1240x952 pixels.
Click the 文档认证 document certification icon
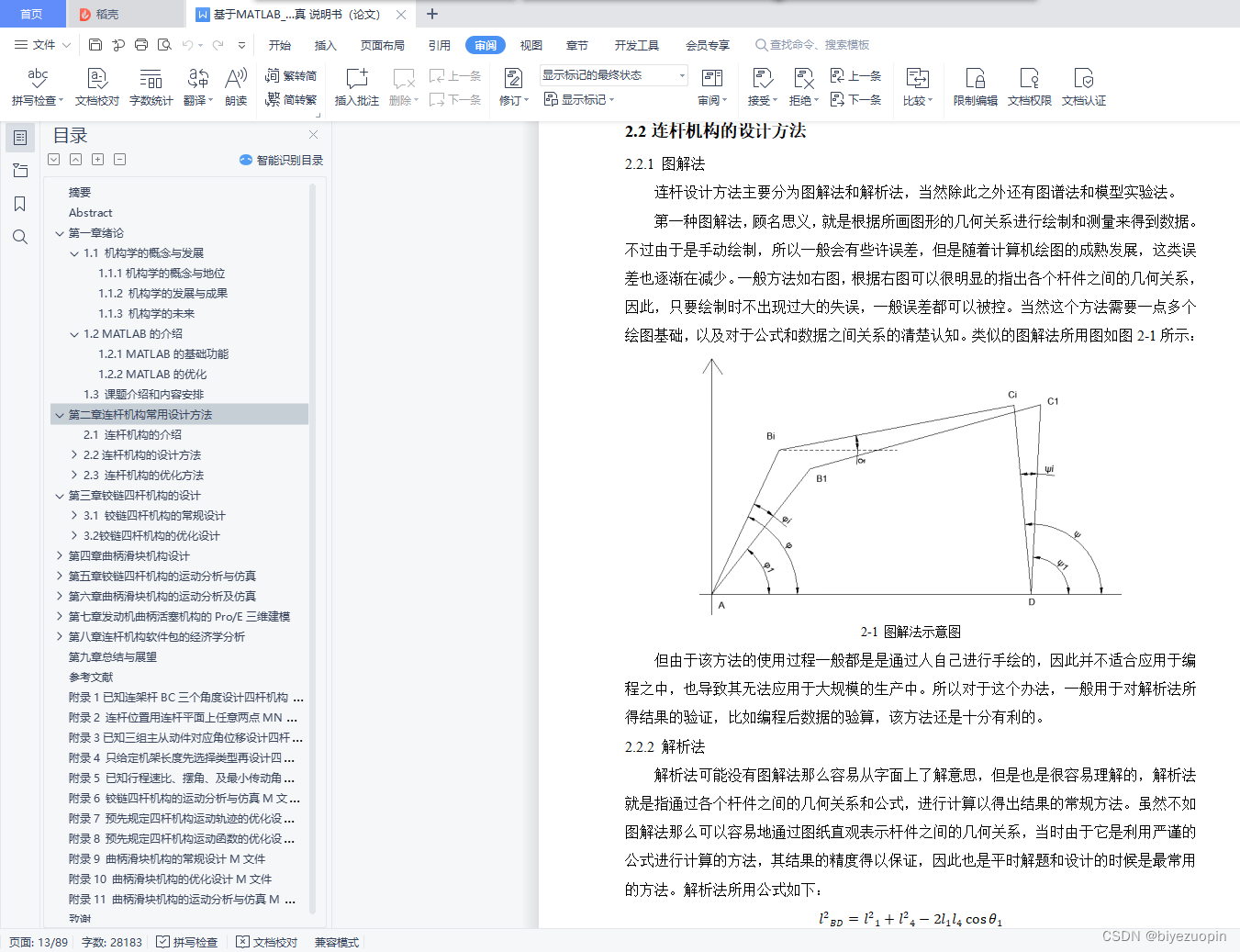tap(1085, 85)
